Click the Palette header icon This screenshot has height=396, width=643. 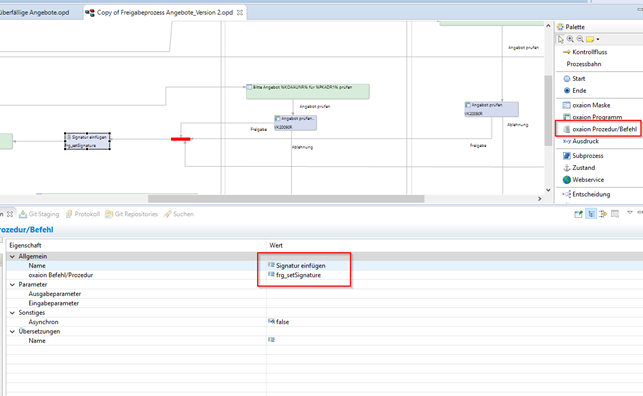click(560, 27)
